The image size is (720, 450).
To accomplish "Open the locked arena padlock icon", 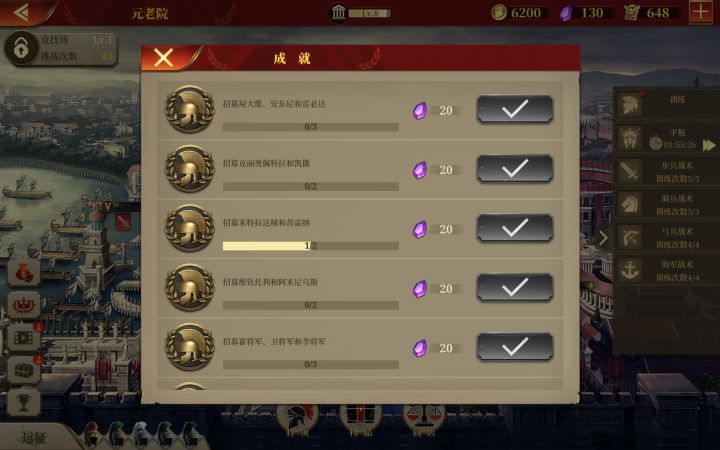I will pyautogui.click(x=21, y=48).
